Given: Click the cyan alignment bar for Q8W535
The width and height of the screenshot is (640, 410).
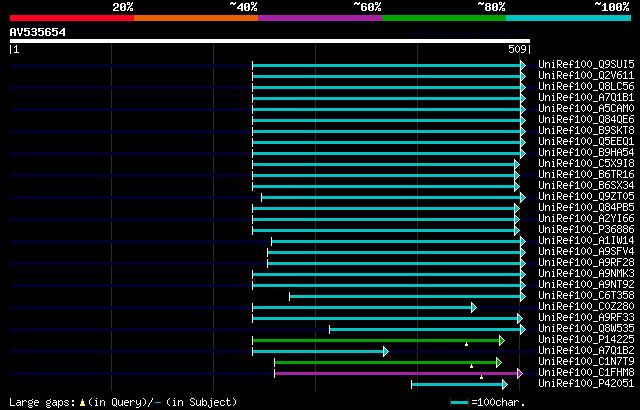Looking at the screenshot, I should (425, 329).
